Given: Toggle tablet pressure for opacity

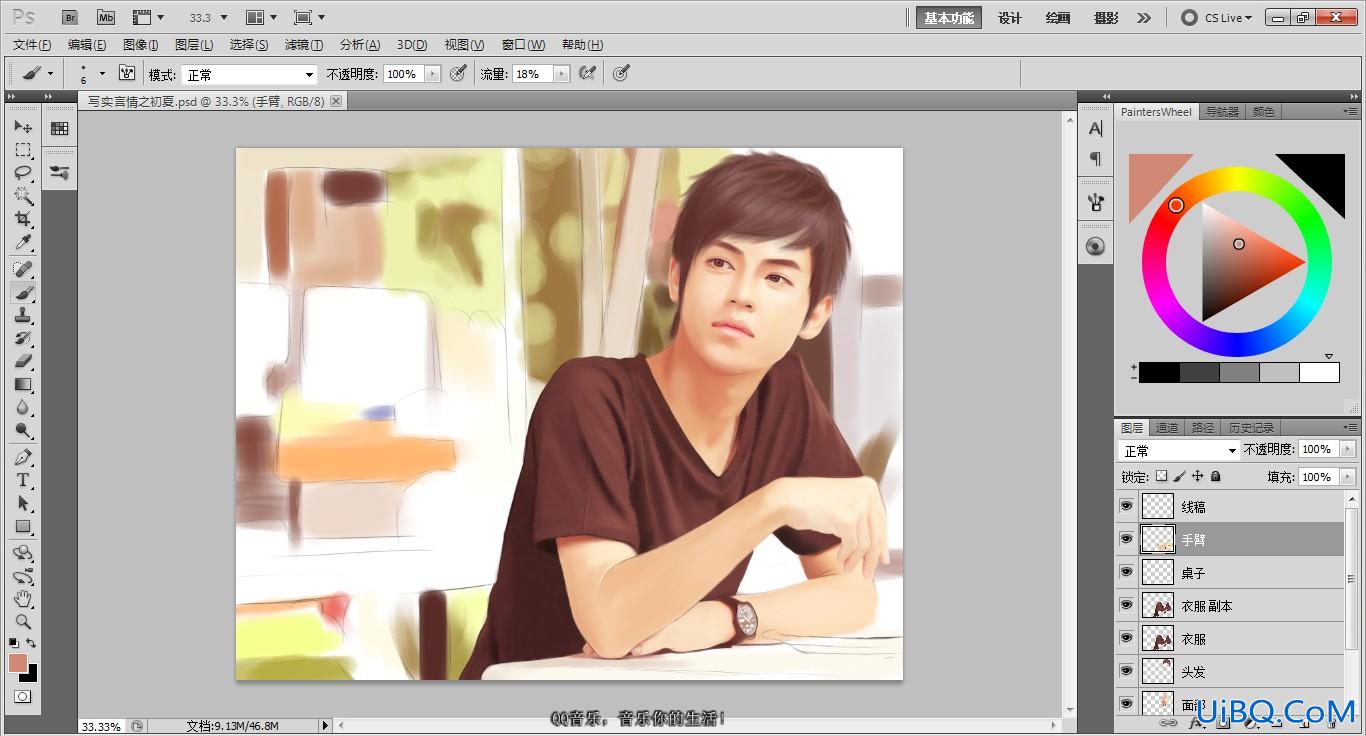Looking at the screenshot, I should pyautogui.click(x=458, y=73).
